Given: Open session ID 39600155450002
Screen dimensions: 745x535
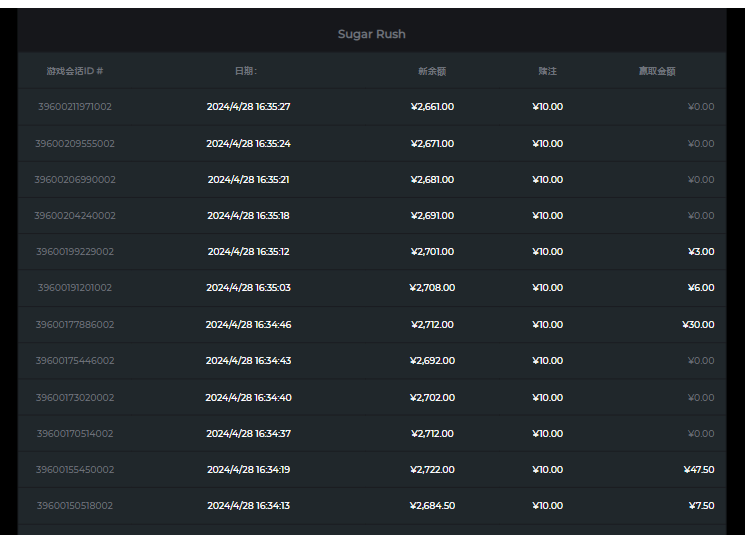Looking at the screenshot, I should (x=75, y=470).
